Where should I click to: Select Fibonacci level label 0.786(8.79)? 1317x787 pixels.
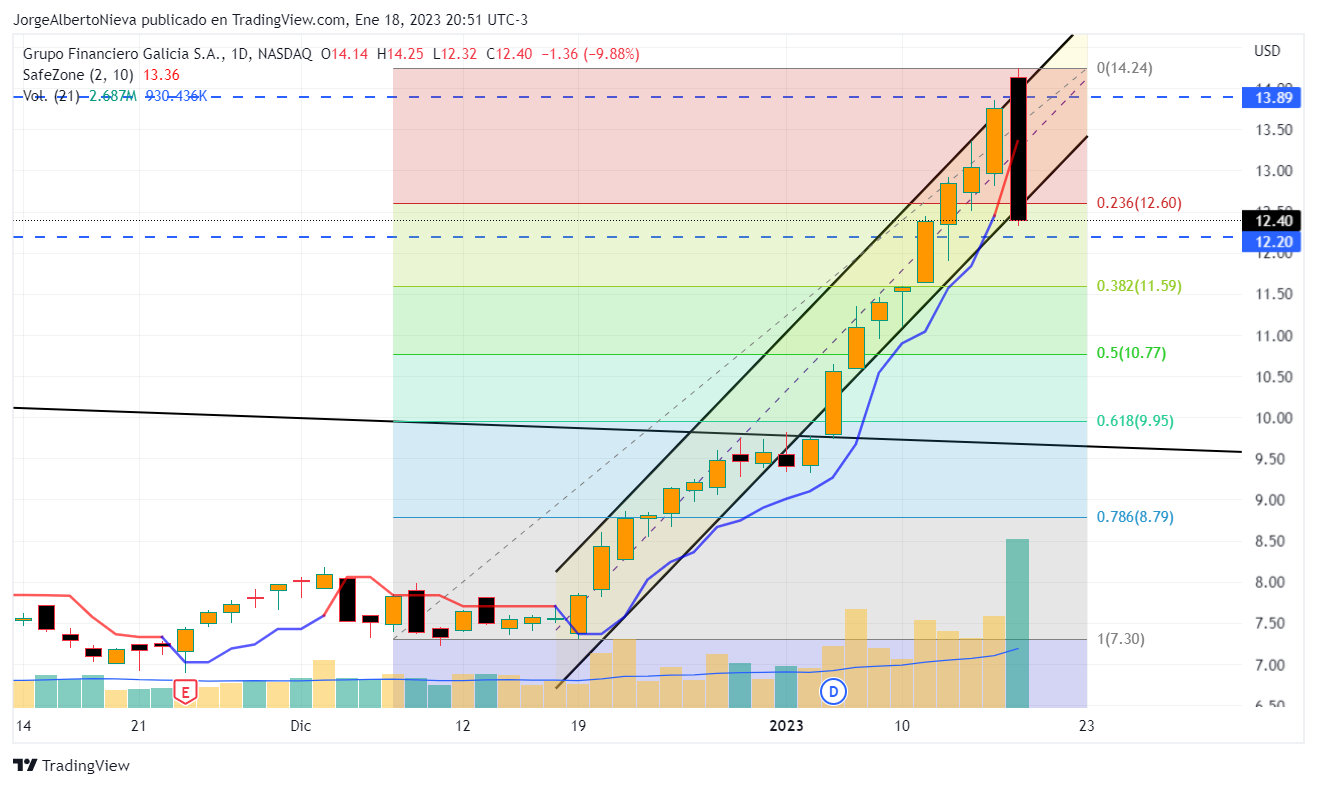click(x=1135, y=517)
